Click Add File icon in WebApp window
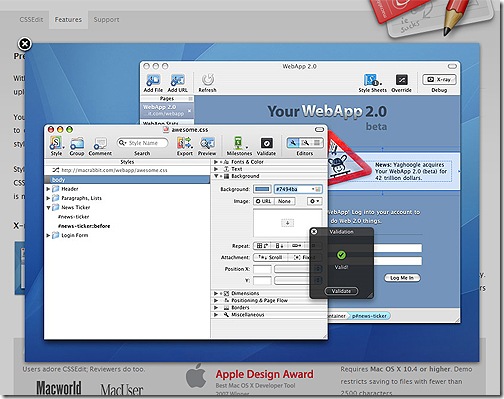Viewport: 504px width, 399px height. [x=153, y=80]
